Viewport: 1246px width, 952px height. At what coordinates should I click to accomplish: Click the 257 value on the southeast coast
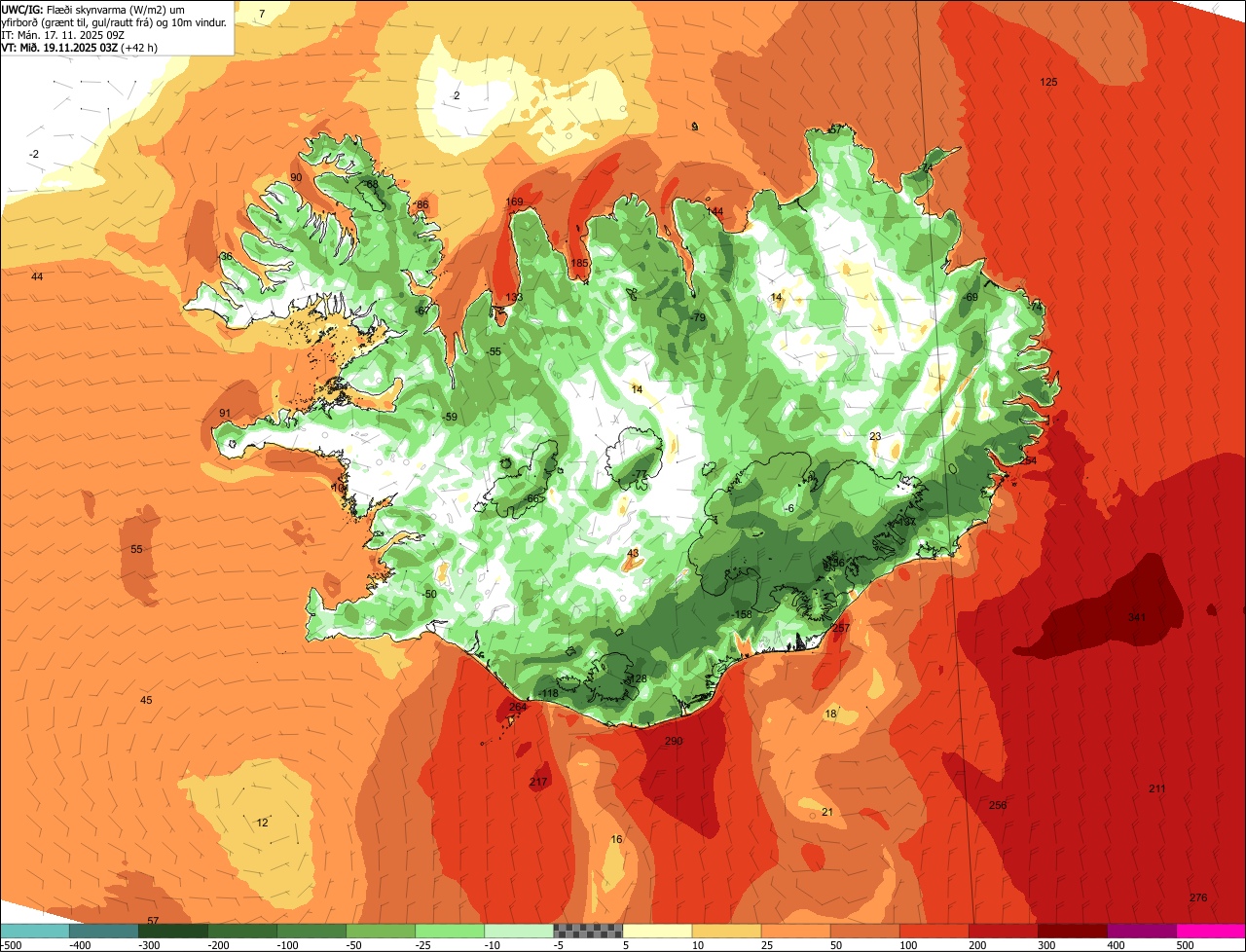[x=842, y=628]
